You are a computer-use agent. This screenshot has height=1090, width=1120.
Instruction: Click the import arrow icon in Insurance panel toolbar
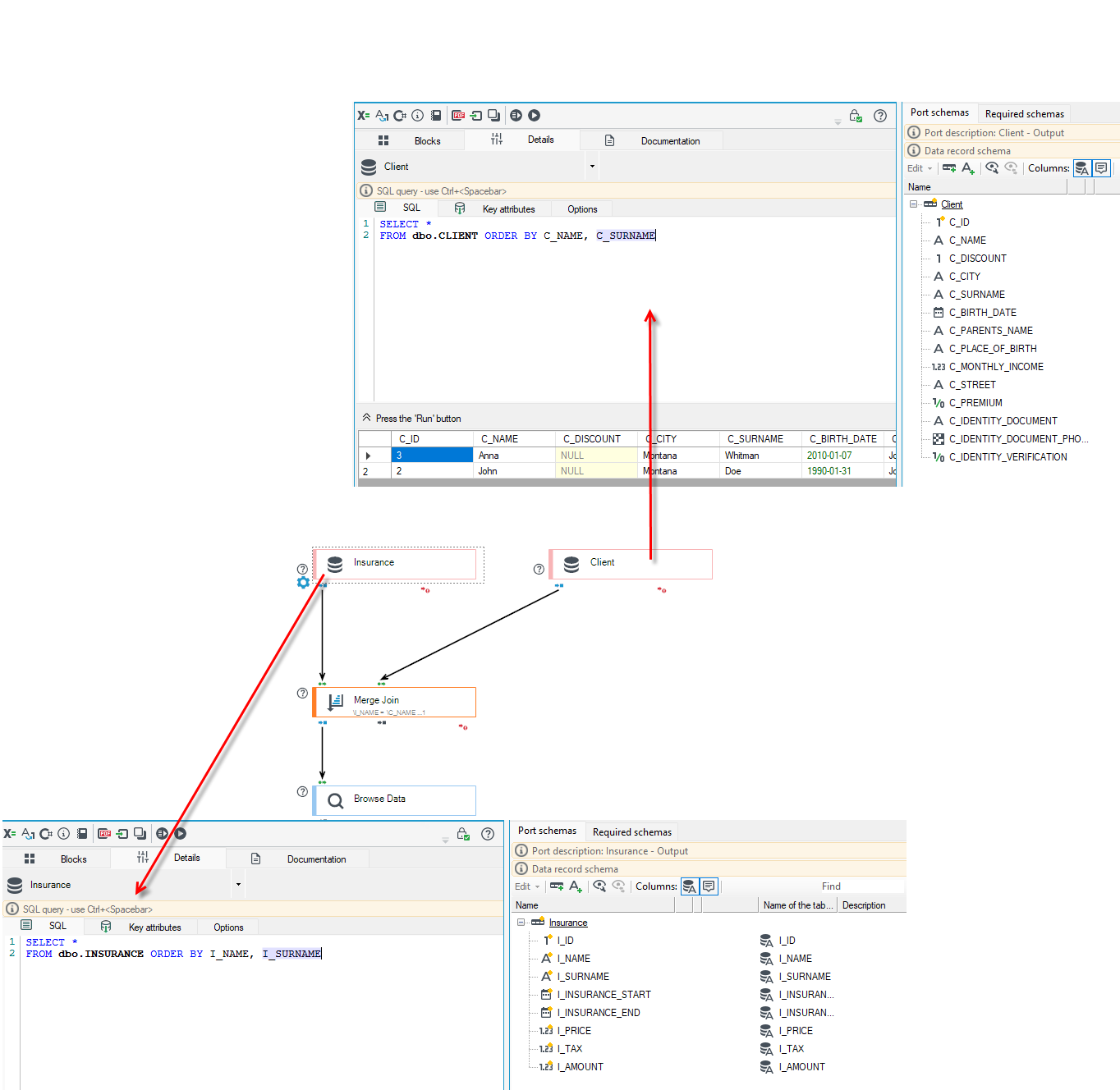click(x=122, y=834)
